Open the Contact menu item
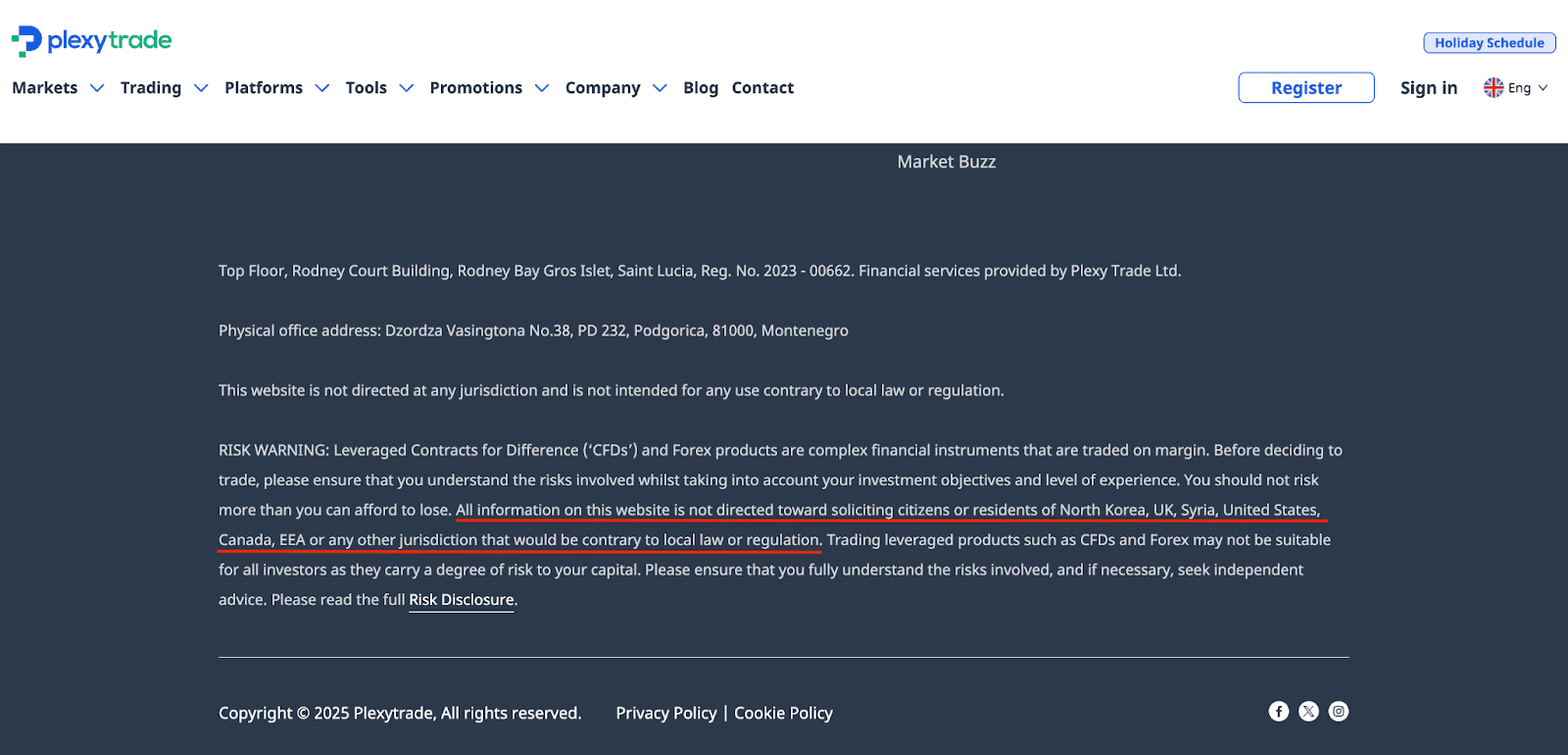Image resolution: width=1568 pixels, height=755 pixels. 762,88
